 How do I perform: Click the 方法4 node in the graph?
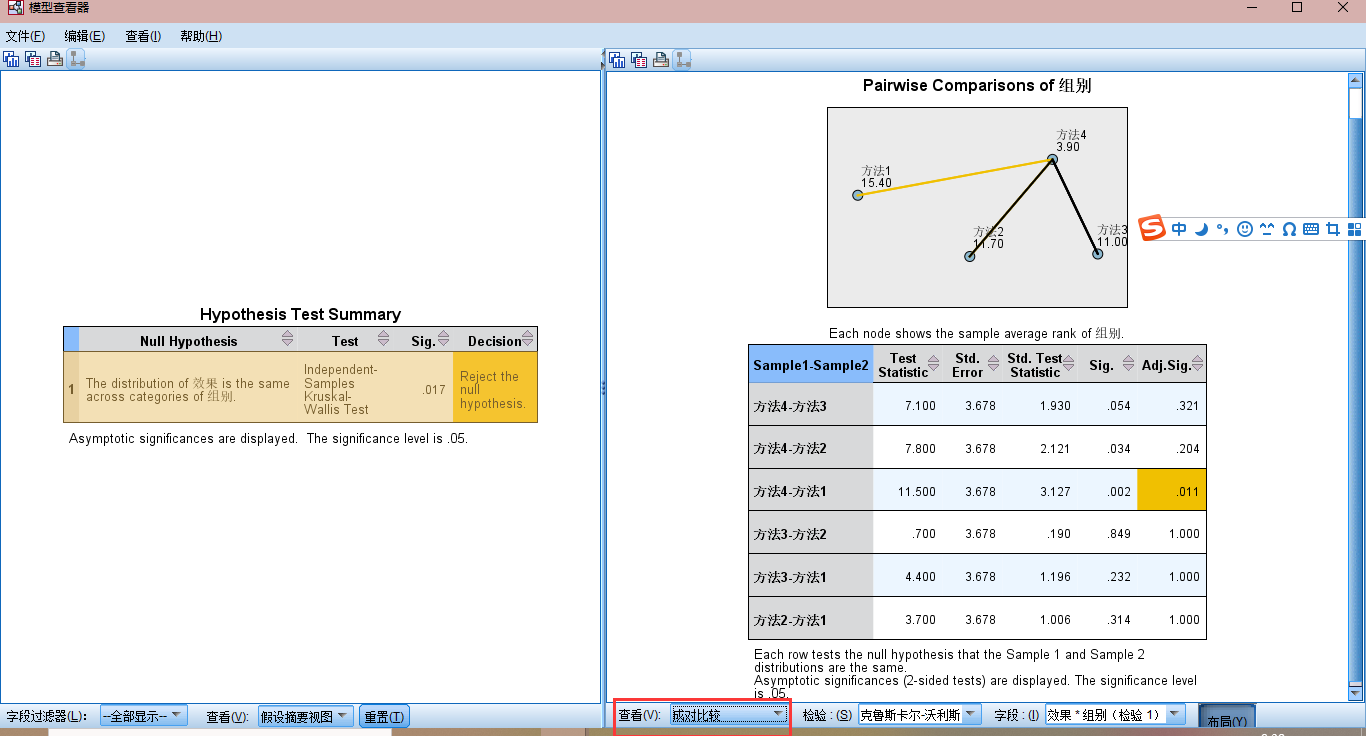pos(1052,159)
